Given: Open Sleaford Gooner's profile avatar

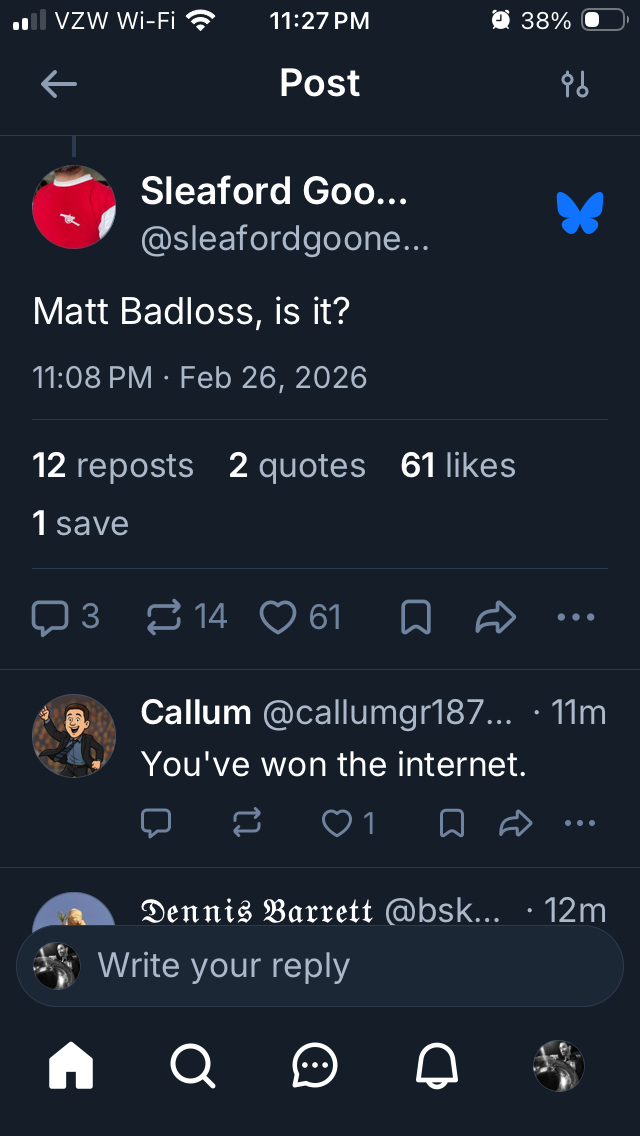Looking at the screenshot, I should click(x=74, y=207).
